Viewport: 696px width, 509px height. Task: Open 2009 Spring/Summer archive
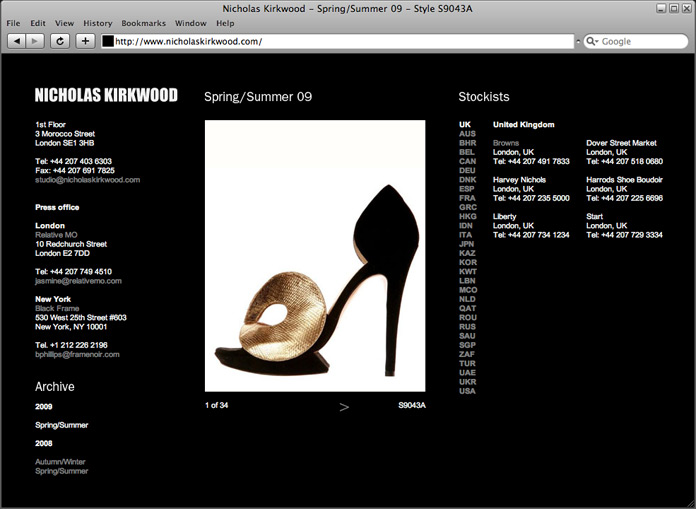pyautogui.click(x=62, y=425)
